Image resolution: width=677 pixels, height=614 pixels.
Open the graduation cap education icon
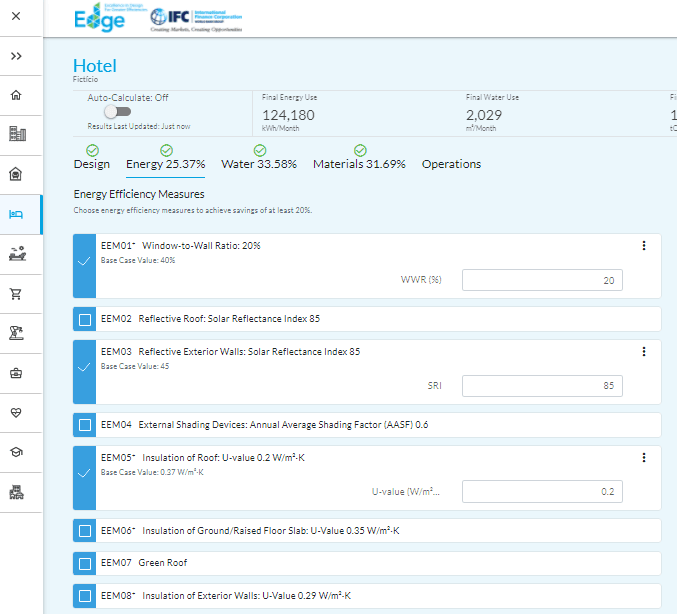point(16,452)
